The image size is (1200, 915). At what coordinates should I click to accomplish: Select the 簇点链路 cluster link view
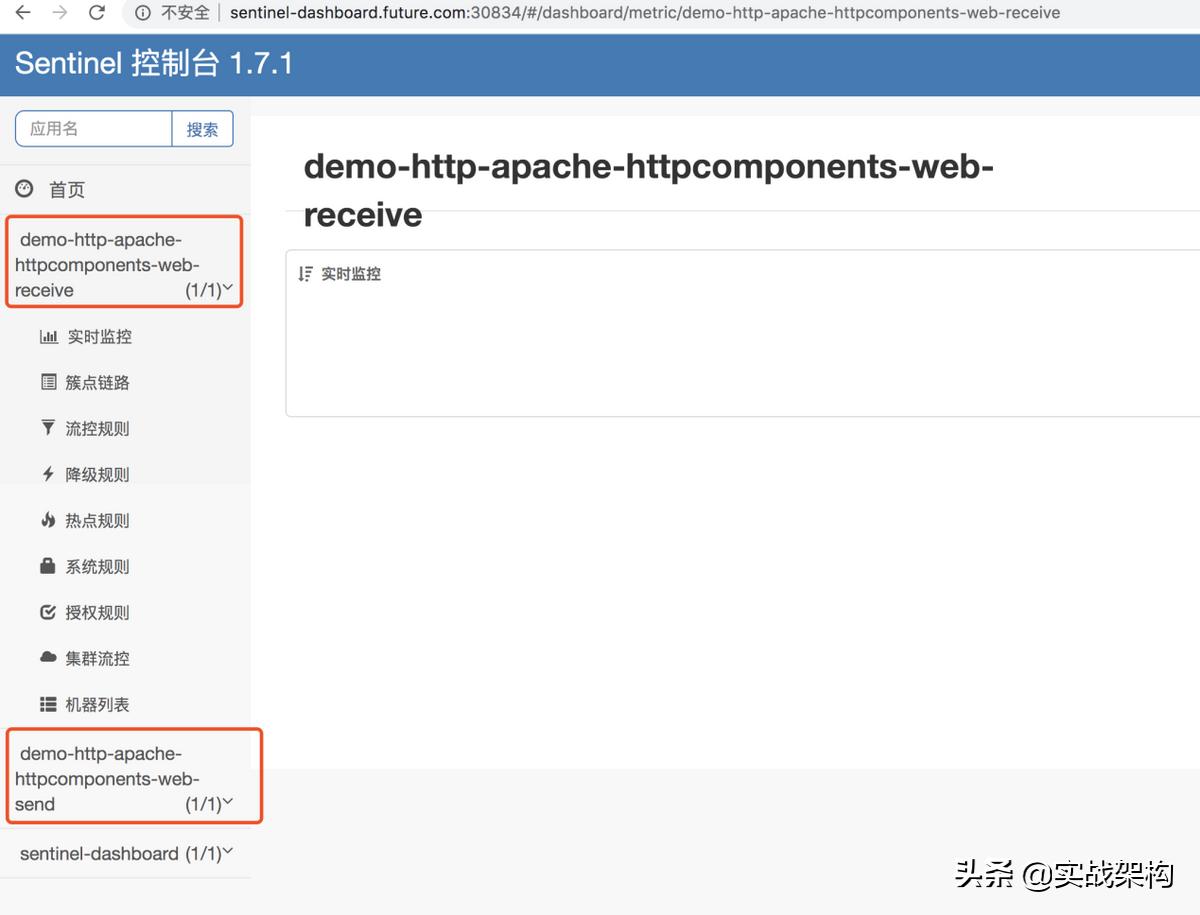click(x=95, y=382)
